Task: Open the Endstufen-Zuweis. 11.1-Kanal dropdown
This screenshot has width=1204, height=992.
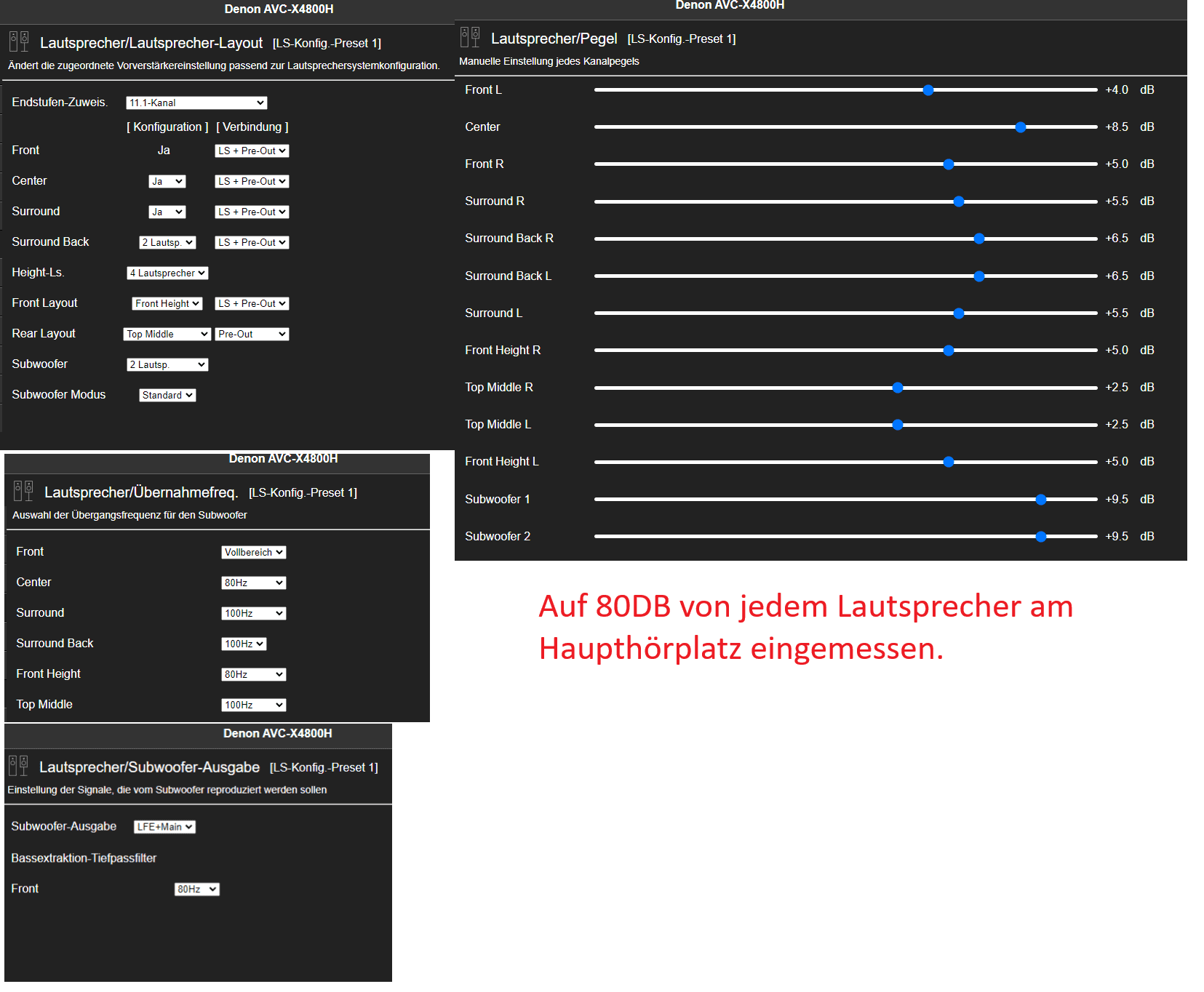Action: 196,103
